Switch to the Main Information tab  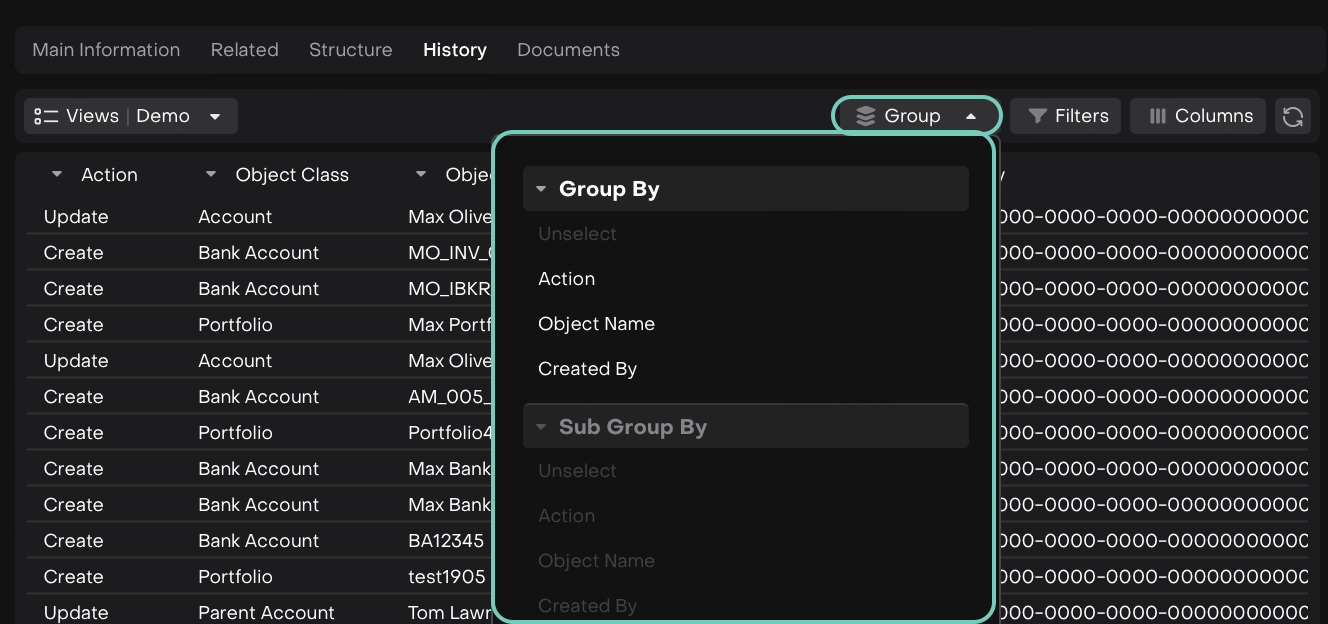[106, 50]
